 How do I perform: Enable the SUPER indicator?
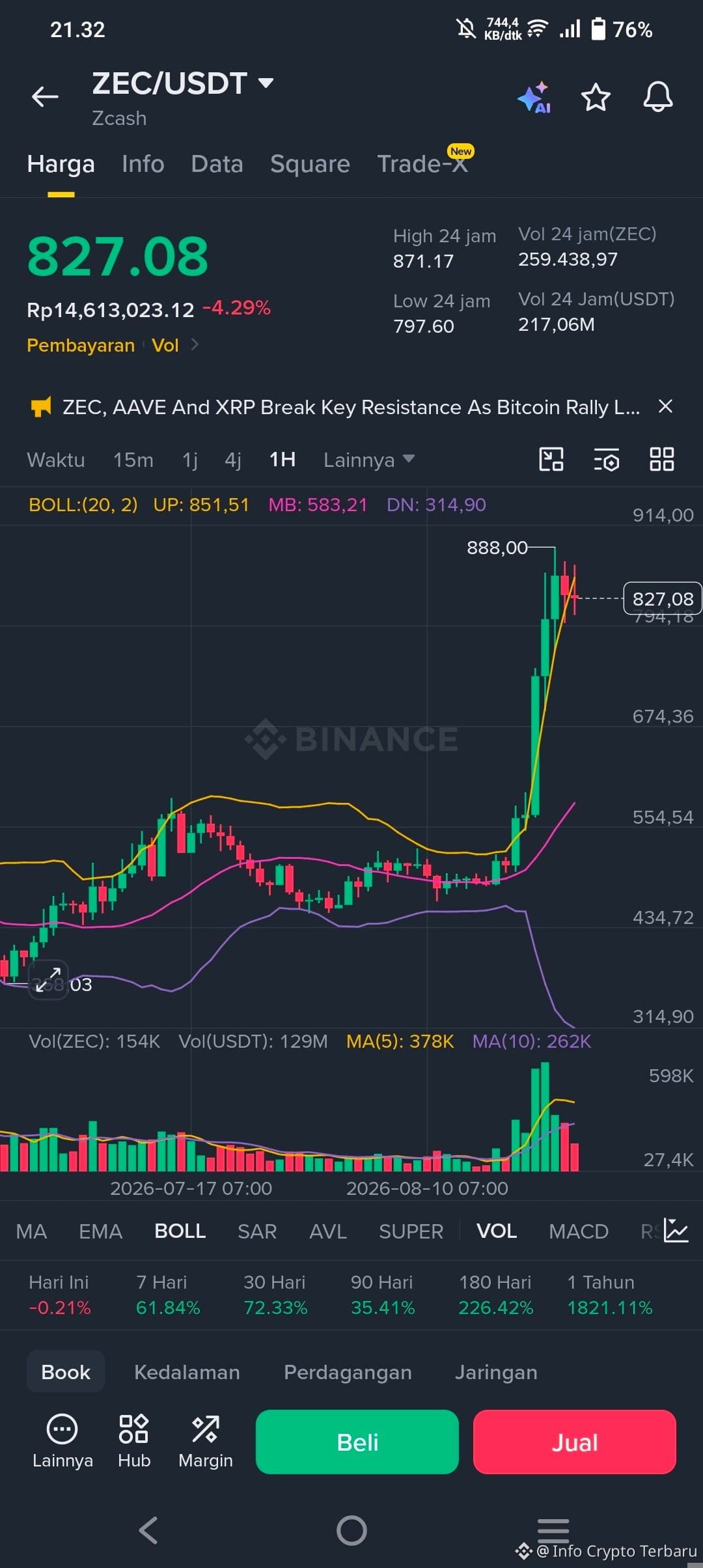pos(411,1231)
